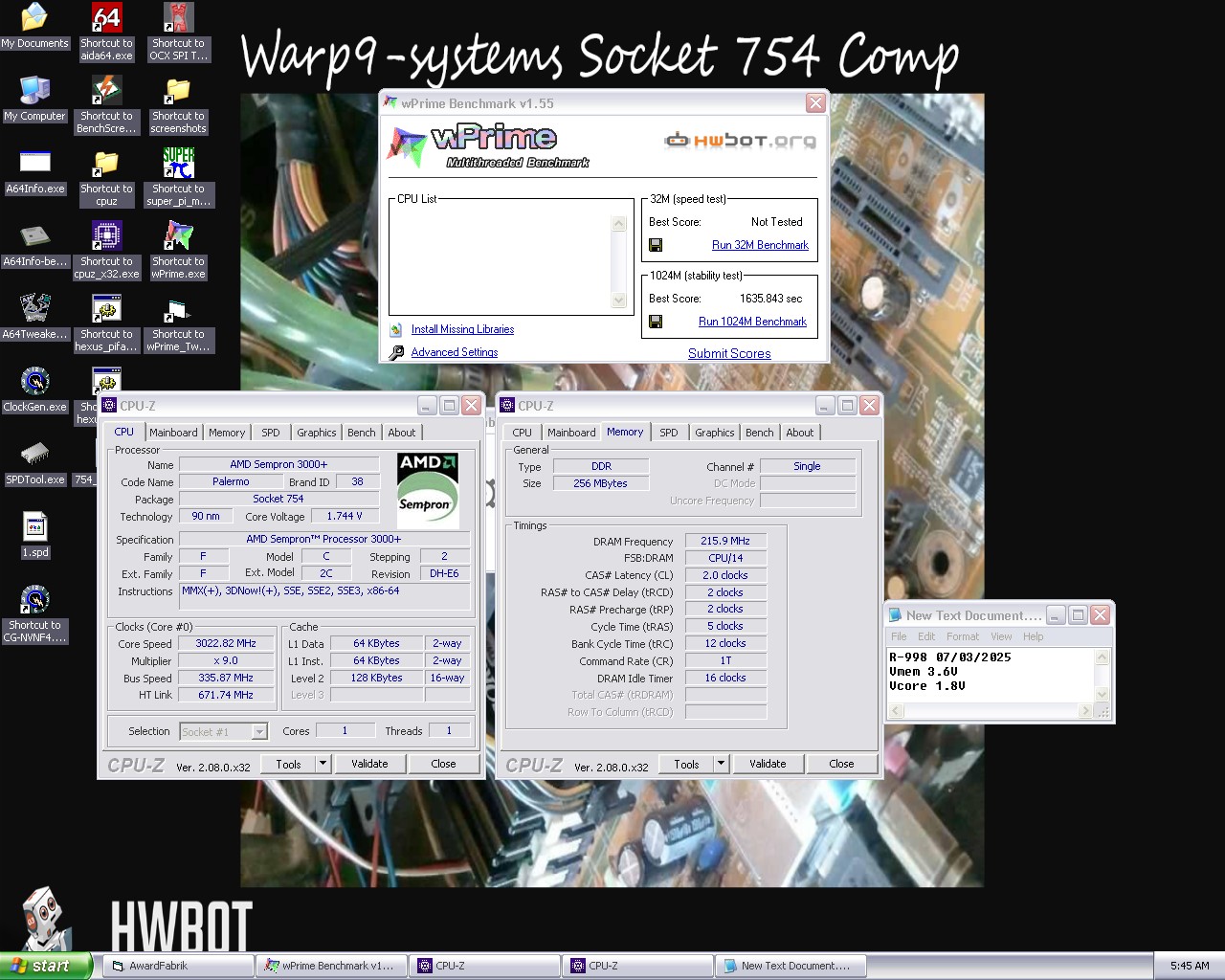The width and height of the screenshot is (1225, 980).
Task: Click Validate in left CPU-Z window
Action: [x=369, y=764]
